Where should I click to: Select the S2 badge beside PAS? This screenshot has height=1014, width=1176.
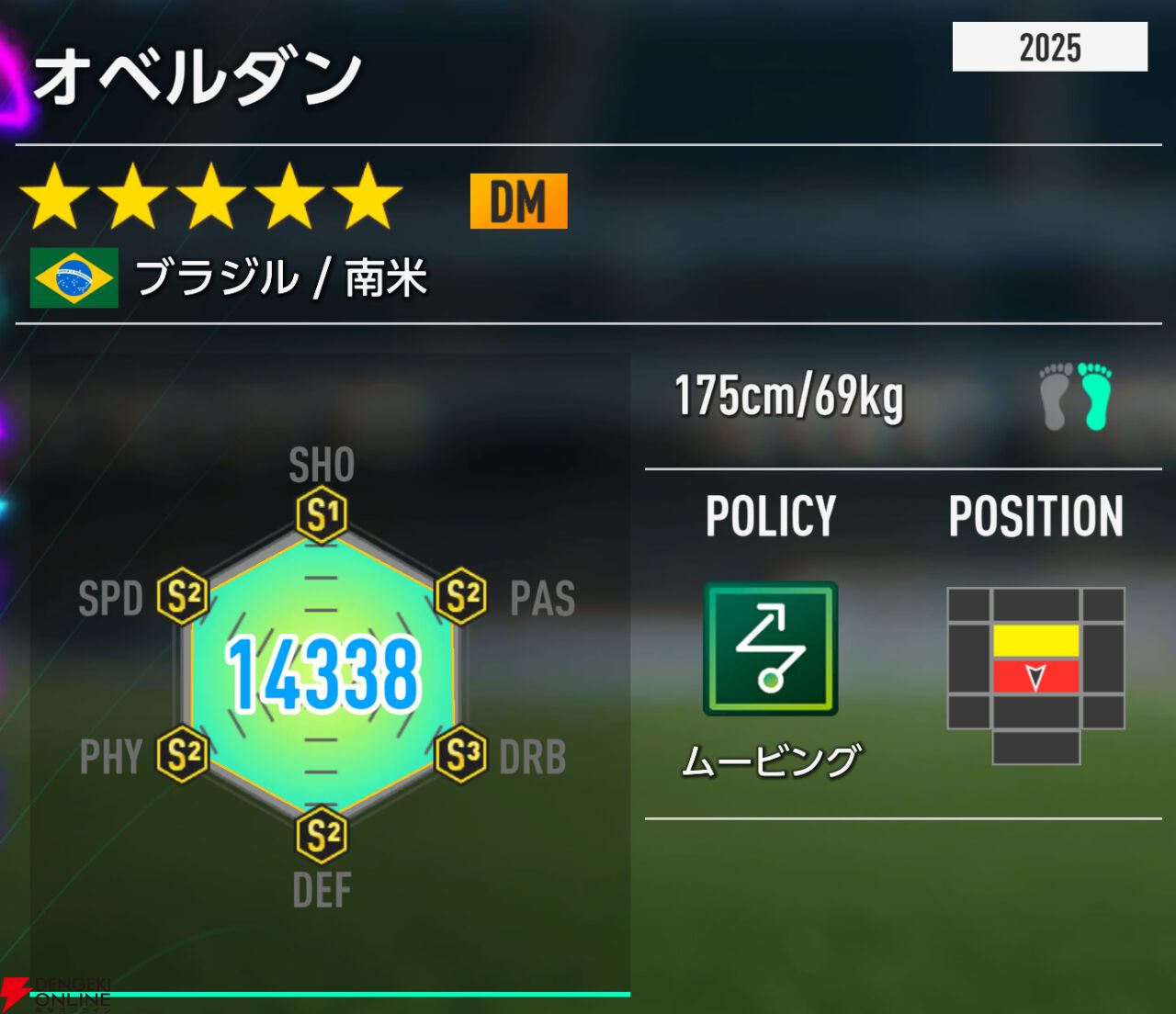460,597
